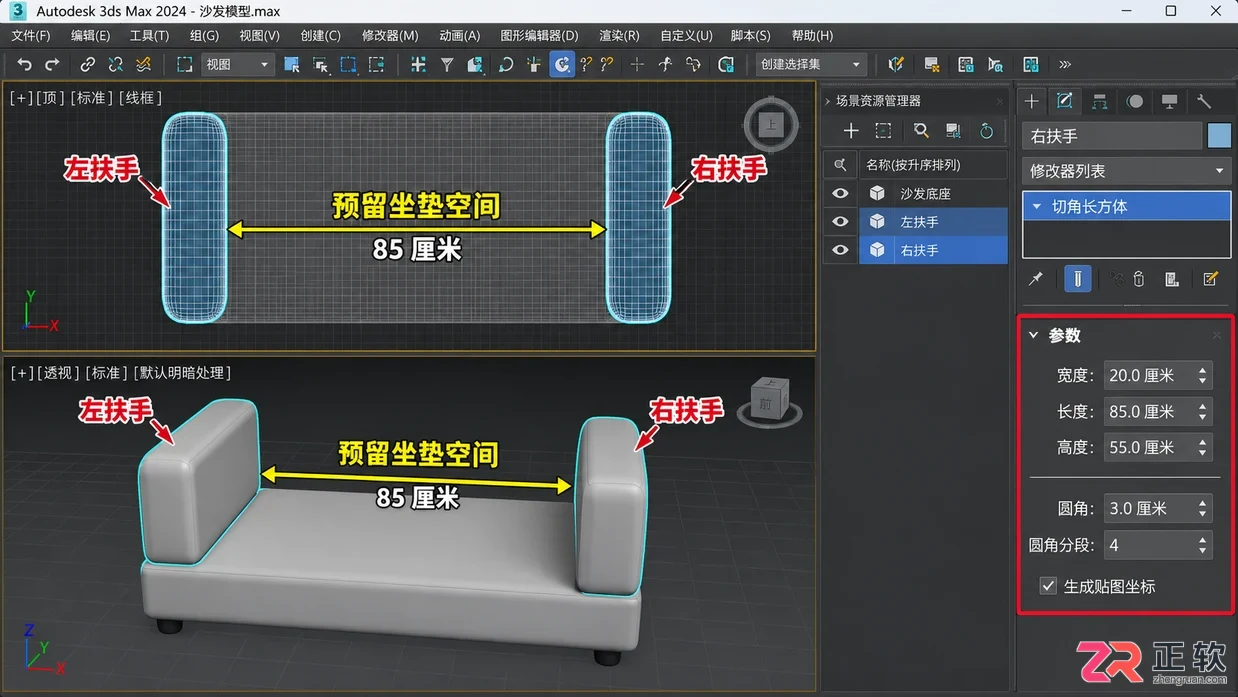This screenshot has width=1238, height=697.
Task: Switch to the Utilities wrench tab
Action: coord(1204,101)
